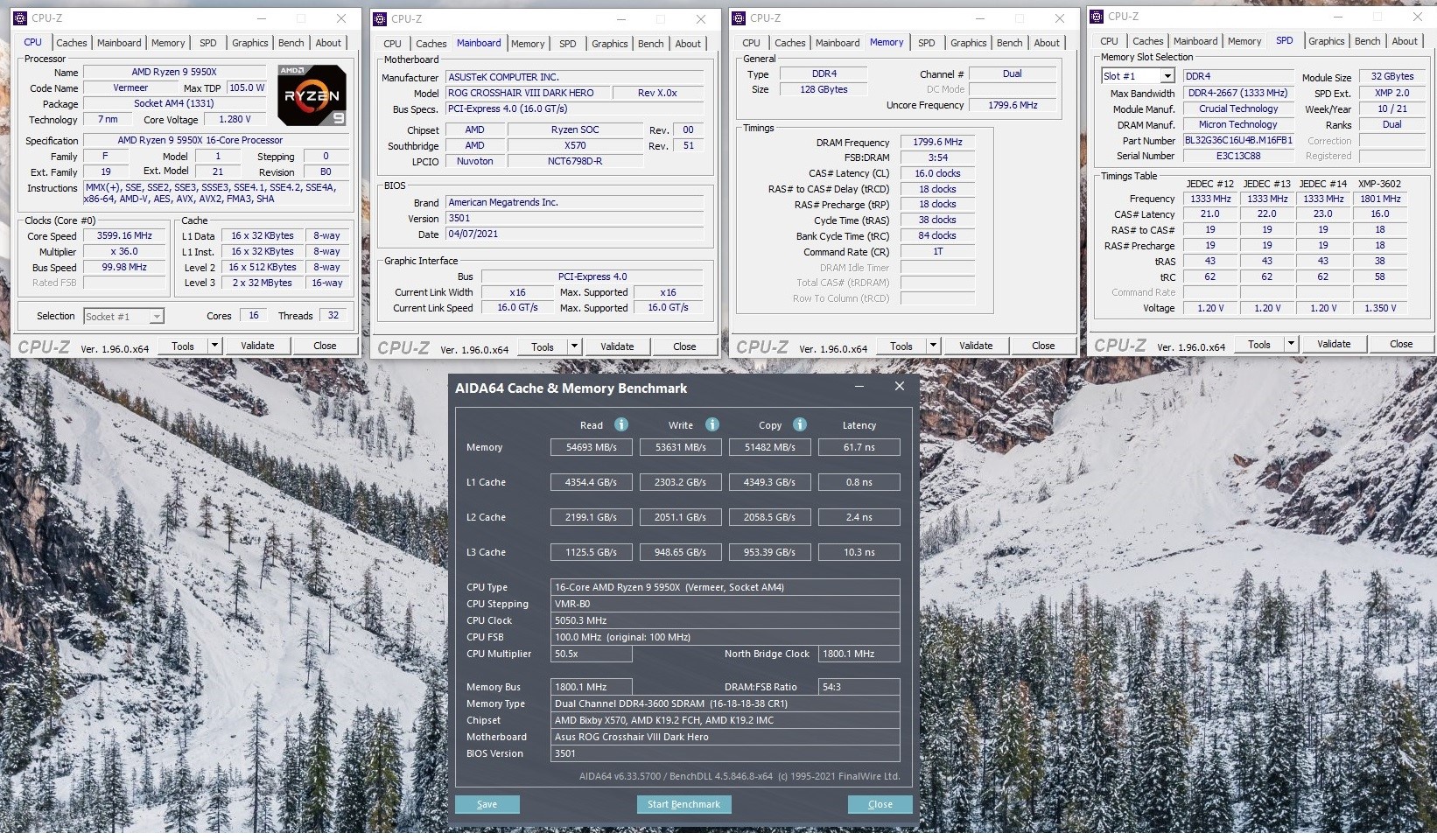The height and width of the screenshot is (840, 1437).
Task: Open the Socket #1 selection dropdown
Action: coord(123,317)
